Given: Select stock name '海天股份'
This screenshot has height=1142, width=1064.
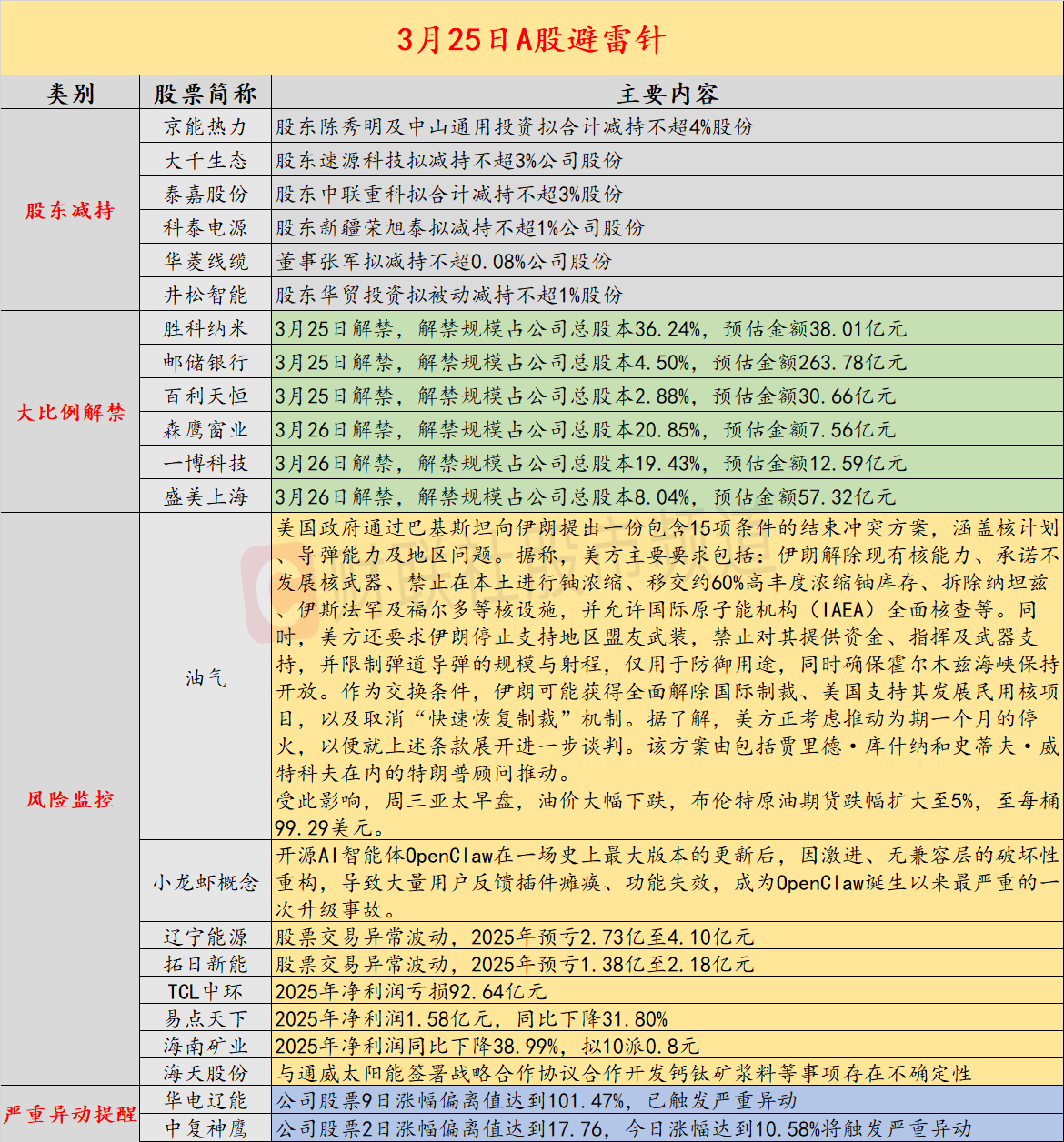Looking at the screenshot, I should (x=206, y=1074).
